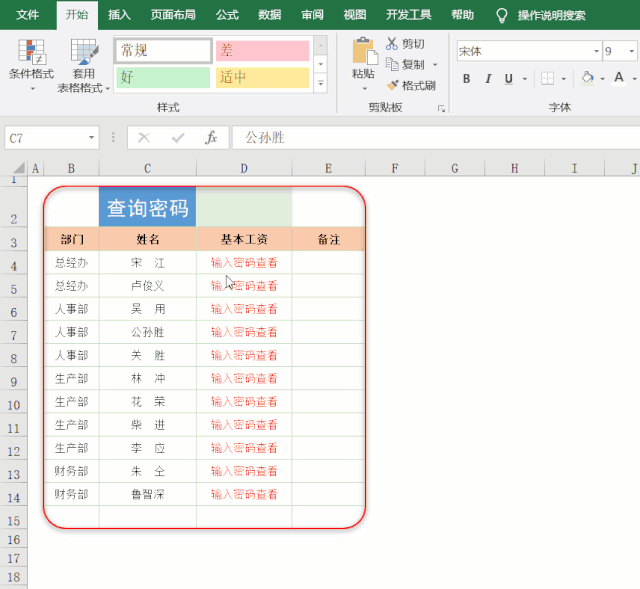Select the 备注 header cell
640x589 pixels.
pyautogui.click(x=328, y=239)
